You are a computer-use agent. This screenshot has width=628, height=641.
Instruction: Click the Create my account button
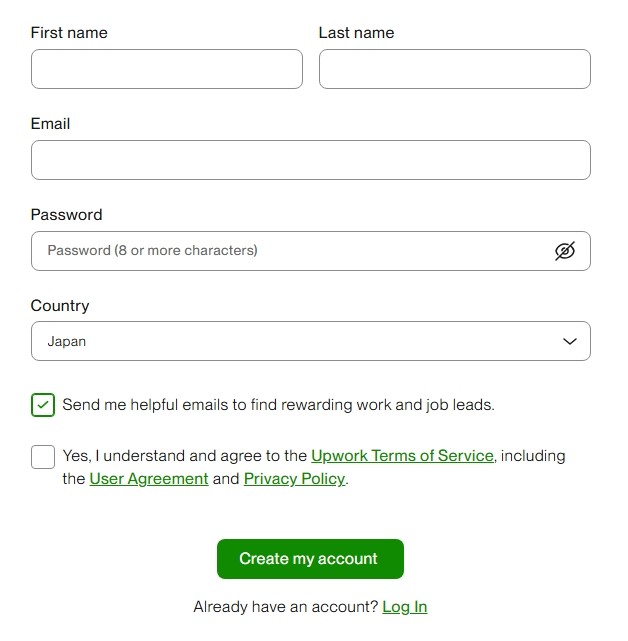click(310, 559)
